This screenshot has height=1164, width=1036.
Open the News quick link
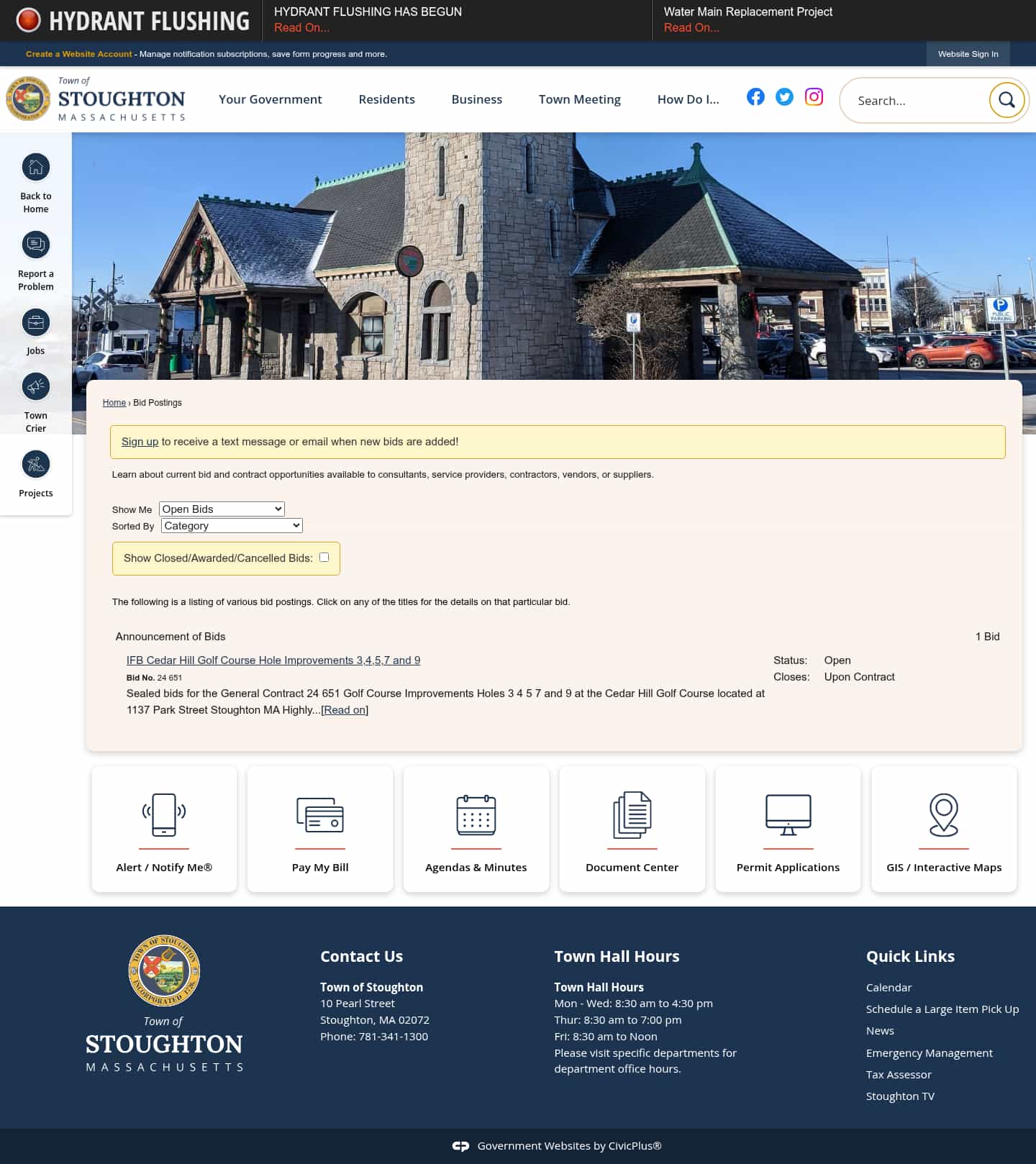coord(880,1031)
